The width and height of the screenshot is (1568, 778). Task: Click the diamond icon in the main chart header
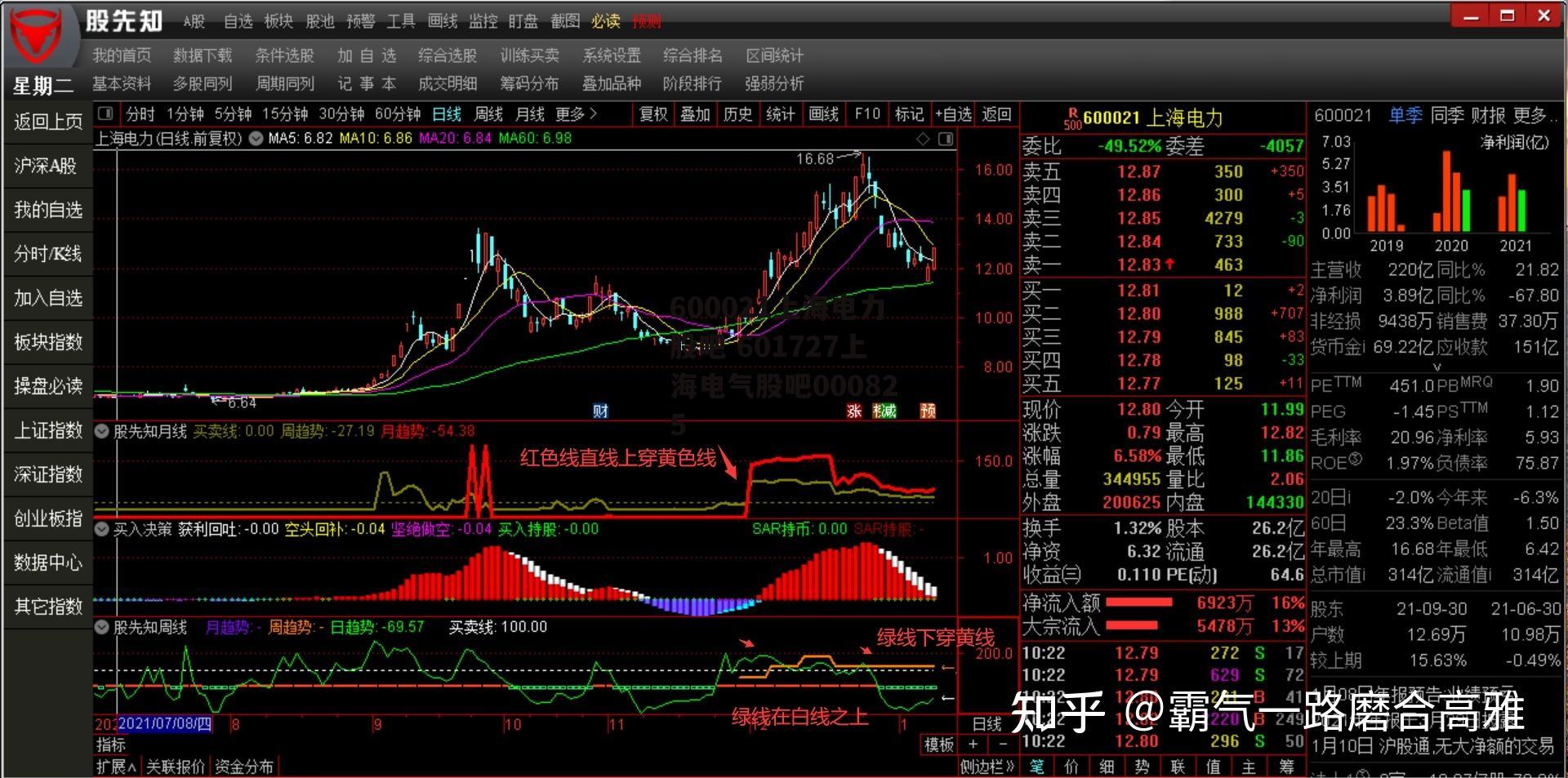coord(923,139)
